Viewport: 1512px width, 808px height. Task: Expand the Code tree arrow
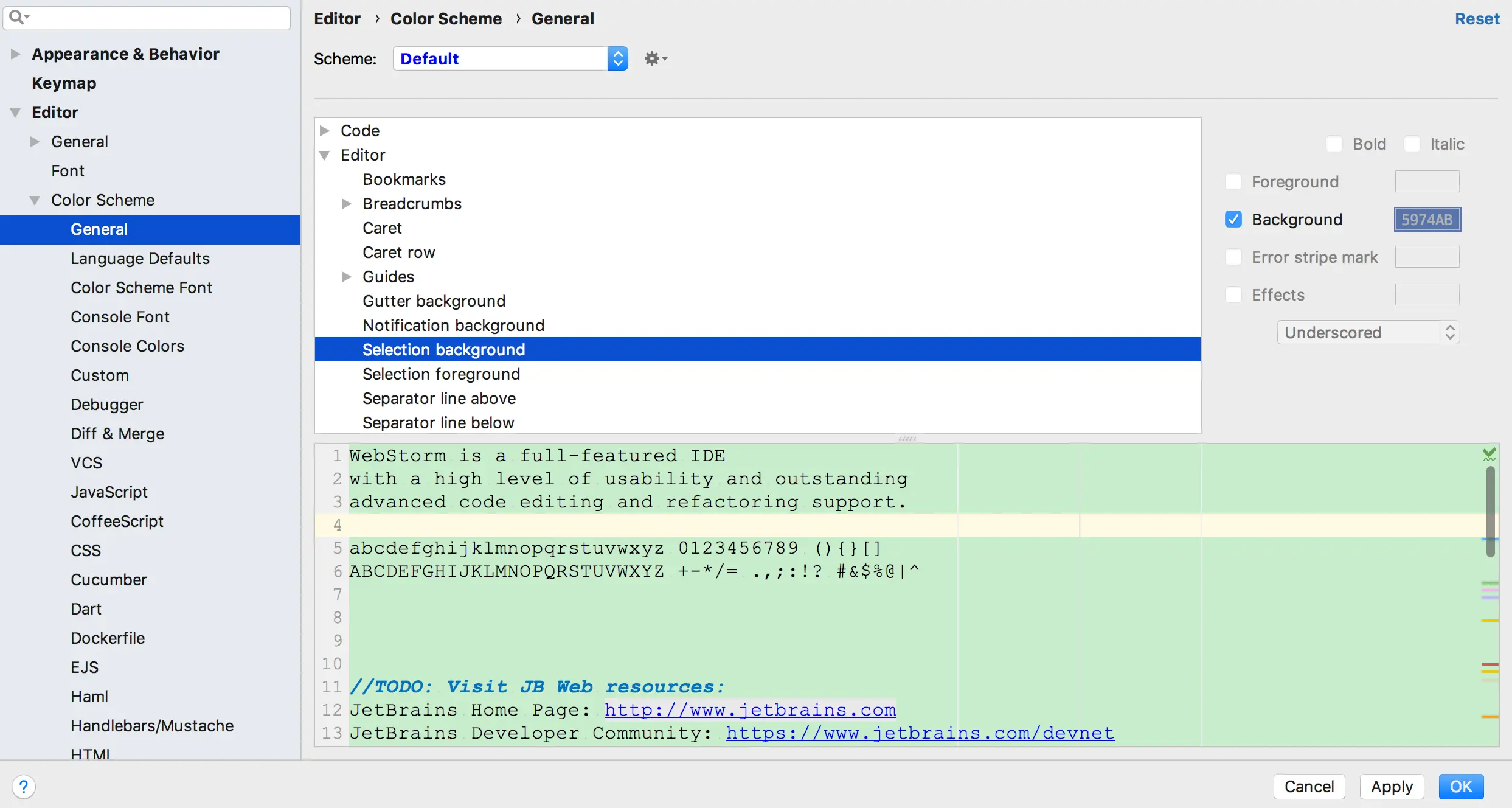325,131
